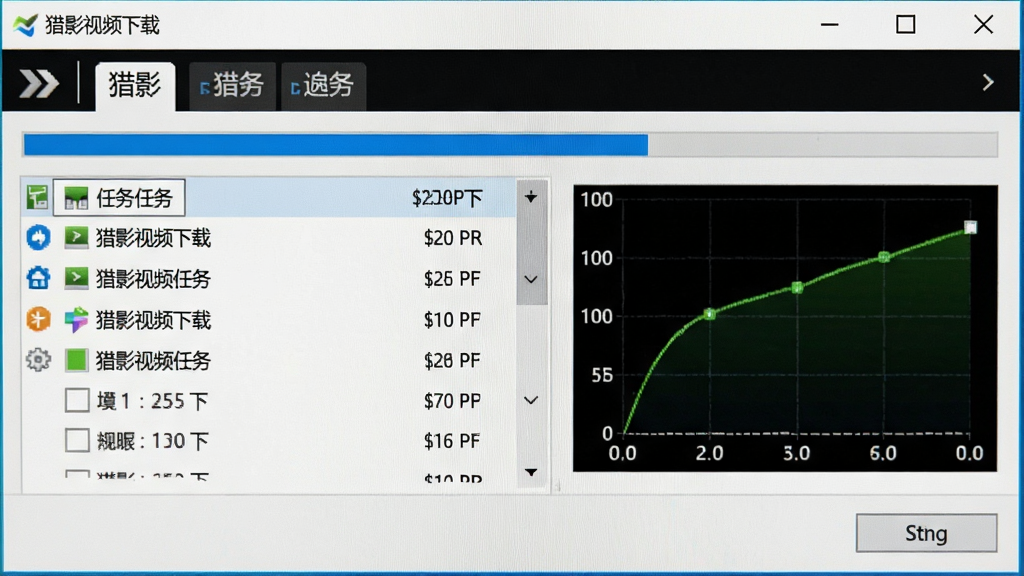The image size is (1024, 576).
Task: Expand the chevron beside $26 PF row
Action: pyautogui.click(x=531, y=280)
